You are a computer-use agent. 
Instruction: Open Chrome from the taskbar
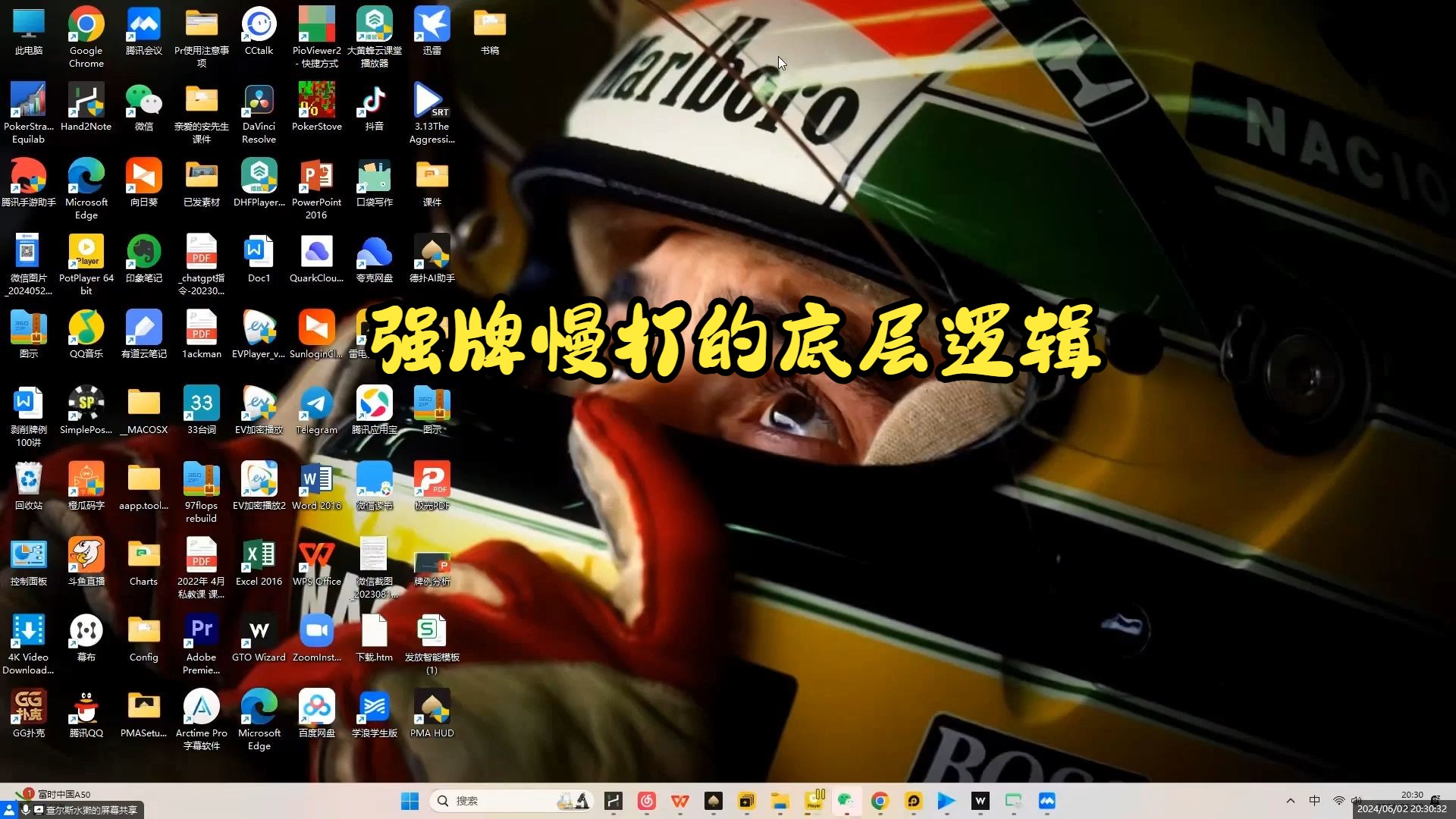click(880, 801)
